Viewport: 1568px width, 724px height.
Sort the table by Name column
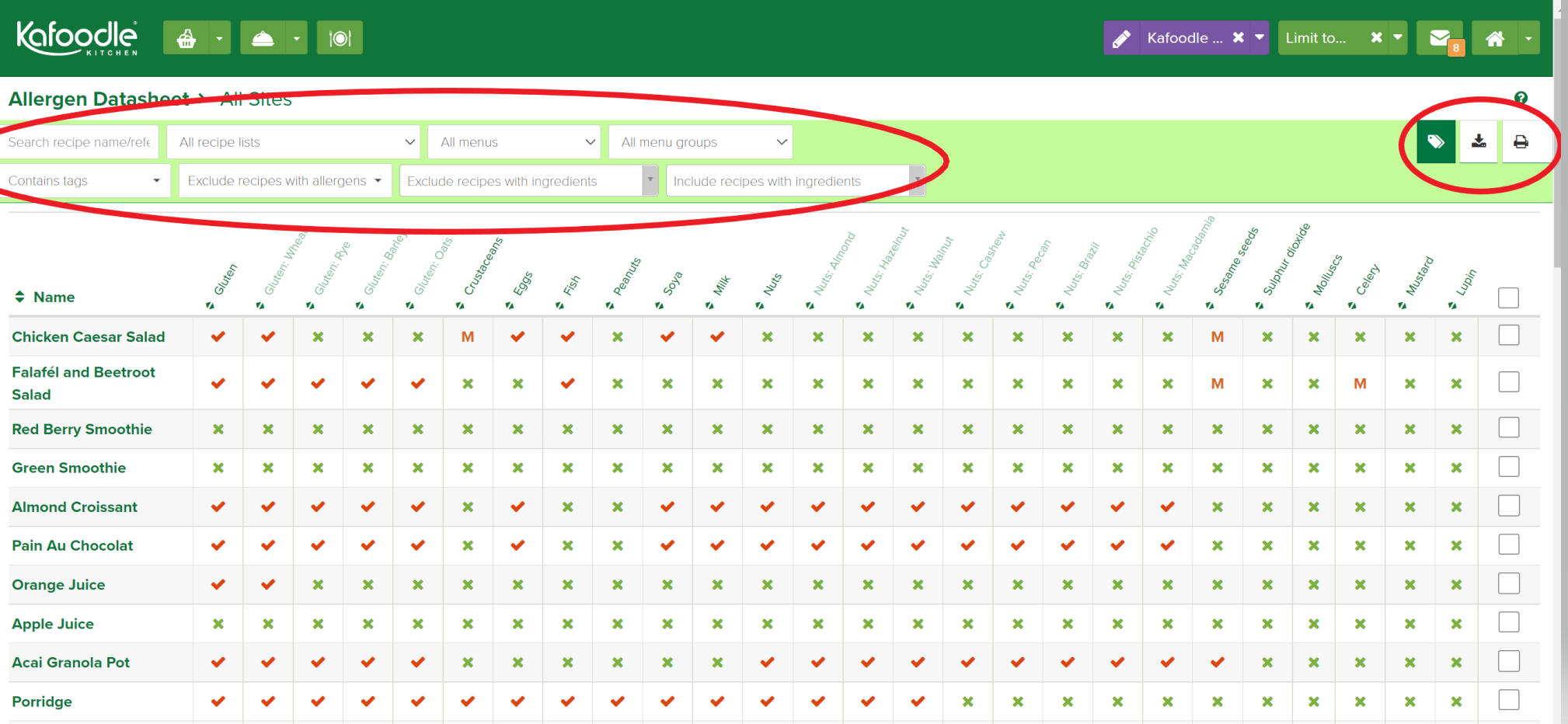[x=45, y=297]
